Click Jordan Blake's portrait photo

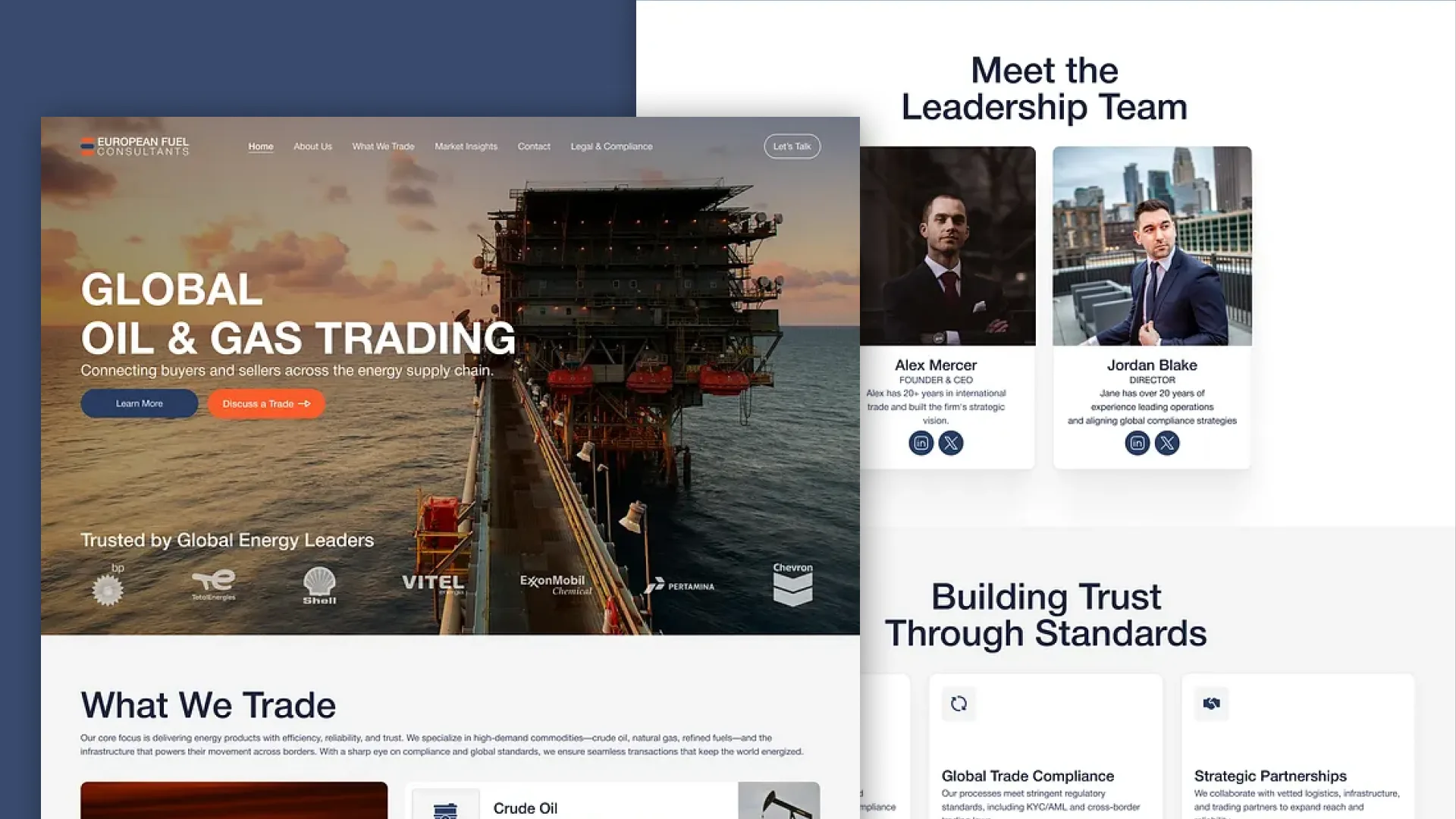pos(1152,246)
